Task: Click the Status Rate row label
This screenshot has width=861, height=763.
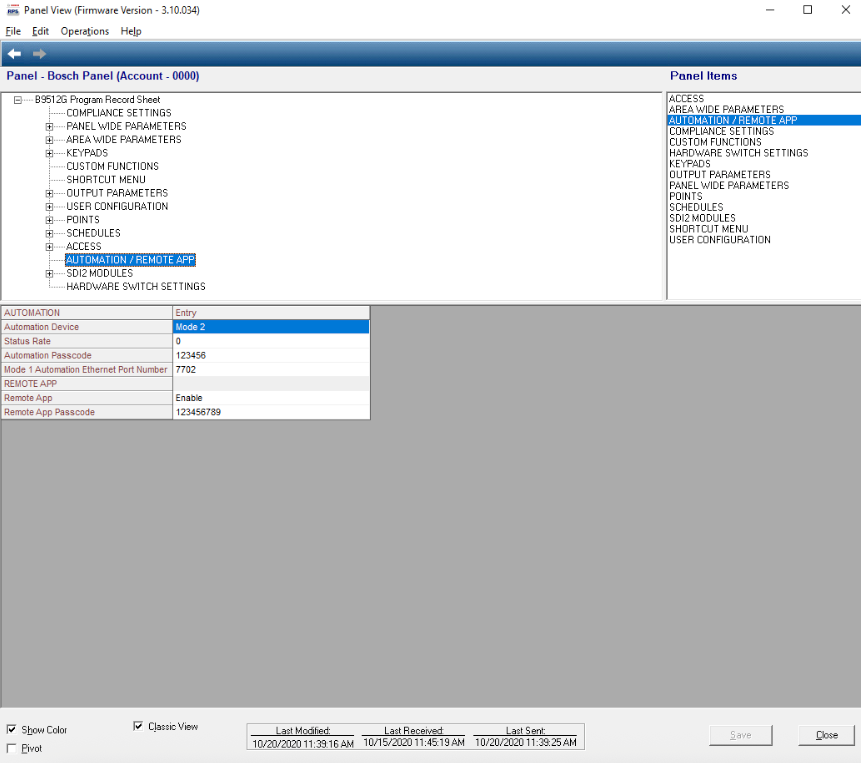Action: [x=87, y=341]
